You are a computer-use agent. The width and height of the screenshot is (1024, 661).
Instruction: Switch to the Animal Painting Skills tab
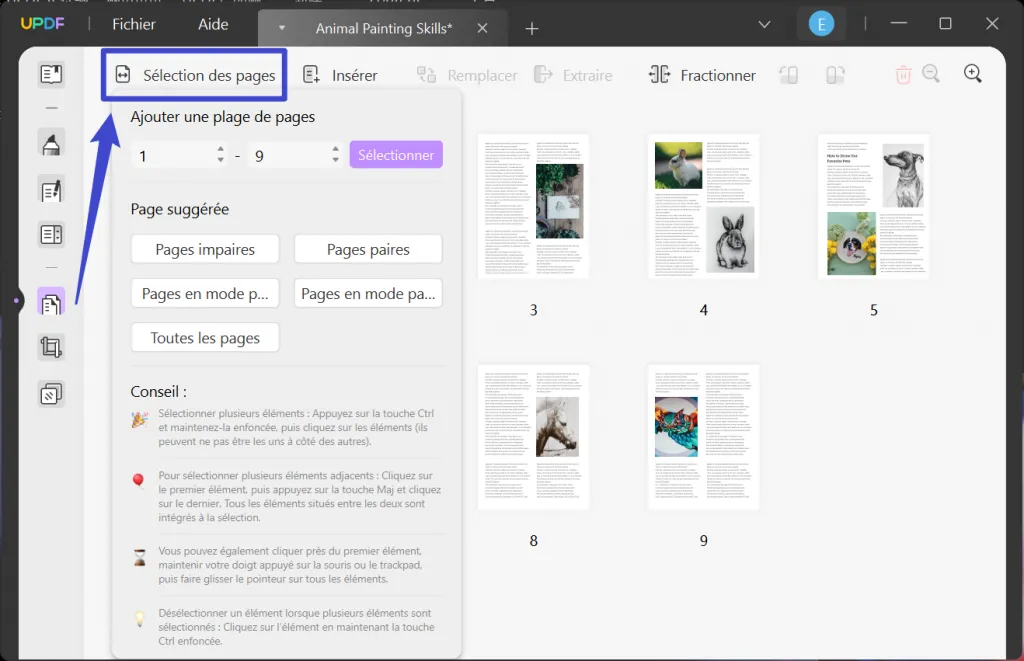383,27
